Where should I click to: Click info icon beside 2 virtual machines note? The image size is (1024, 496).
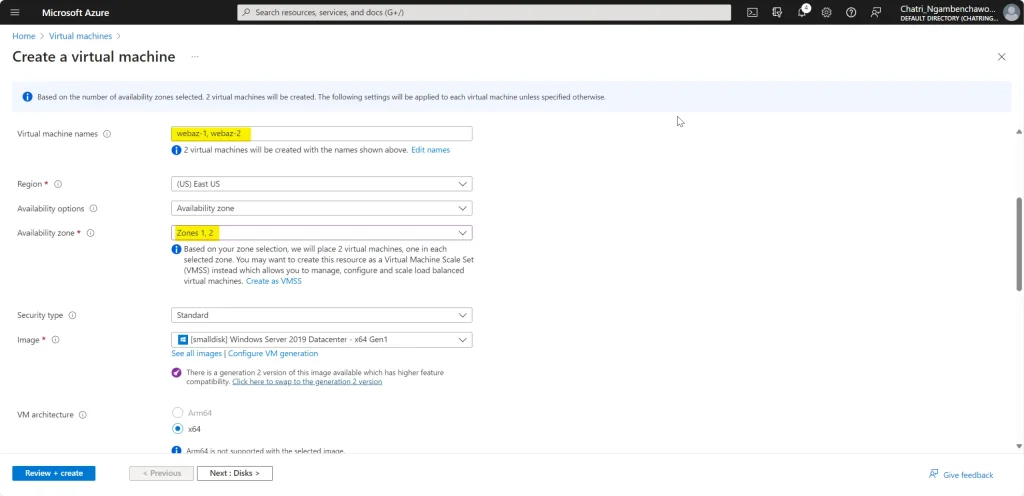(176, 150)
